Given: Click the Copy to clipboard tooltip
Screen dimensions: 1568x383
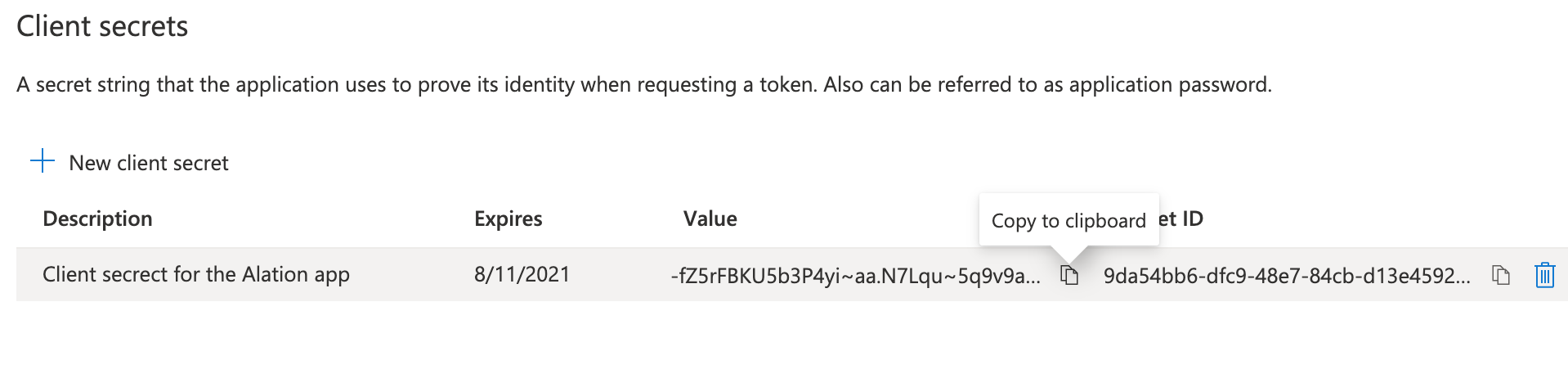Looking at the screenshot, I should click(1068, 220).
